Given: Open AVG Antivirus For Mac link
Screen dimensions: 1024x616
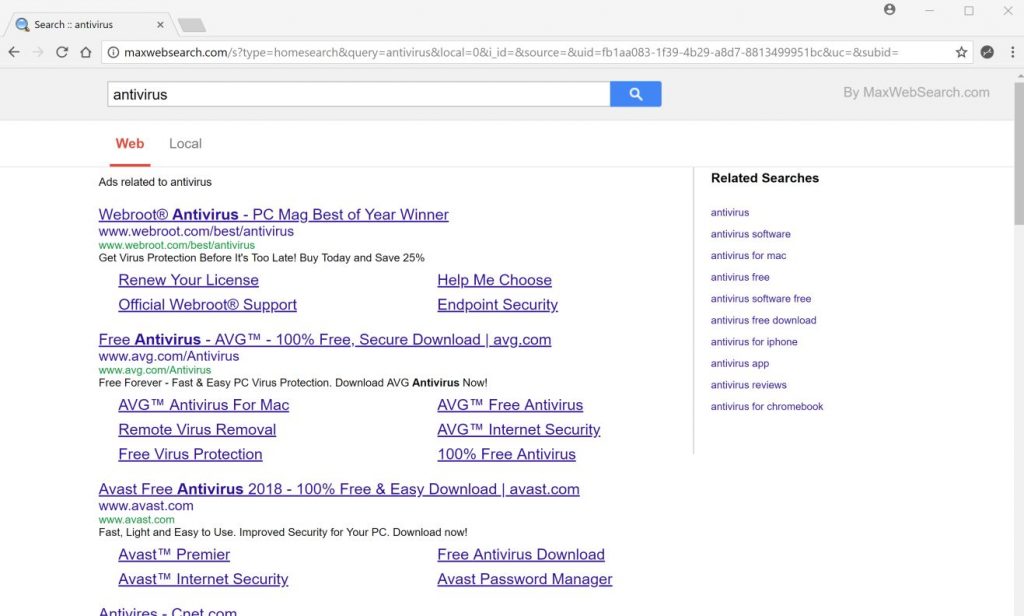Looking at the screenshot, I should [x=204, y=405].
